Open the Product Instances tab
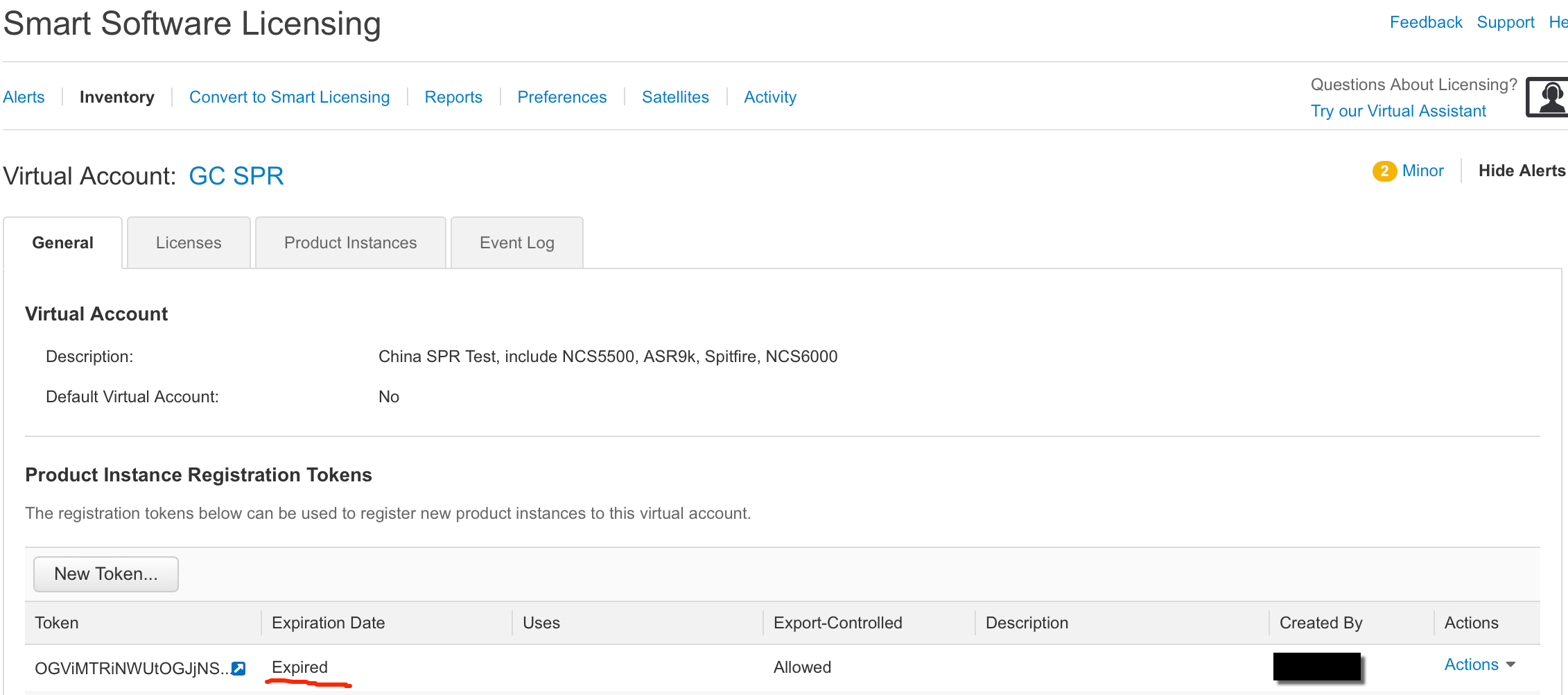Image resolution: width=1568 pixels, height=695 pixels. pyautogui.click(x=351, y=243)
